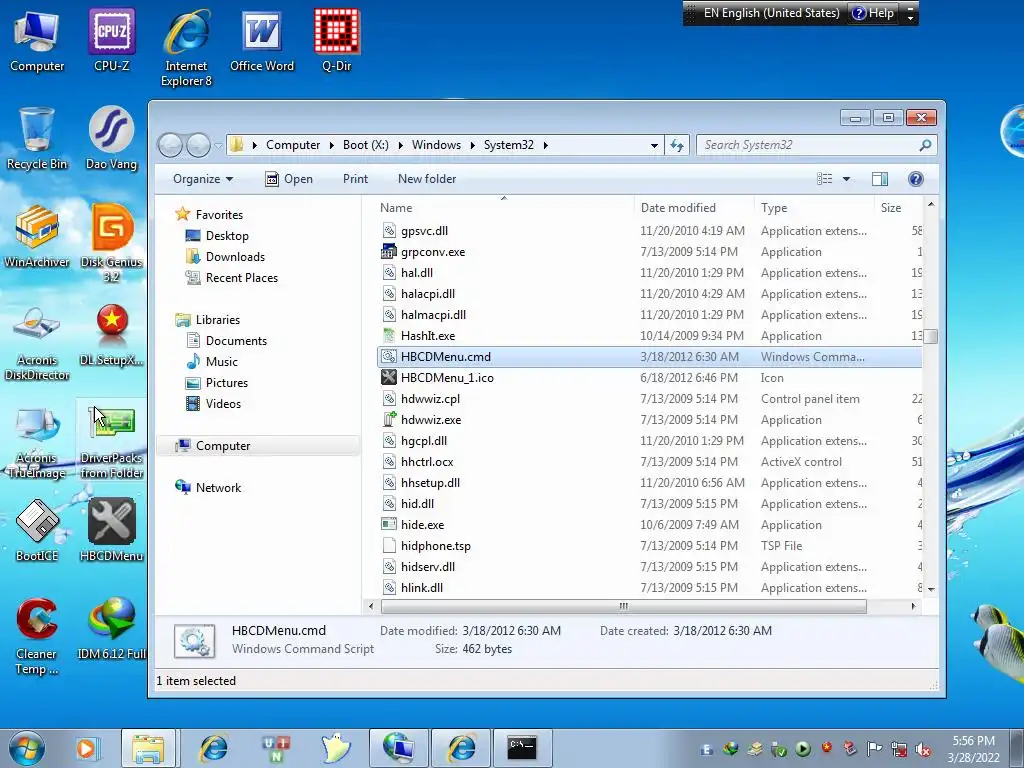The image size is (1024, 768).
Task: Select the Dao Vang desktop icon
Action: coord(112,138)
